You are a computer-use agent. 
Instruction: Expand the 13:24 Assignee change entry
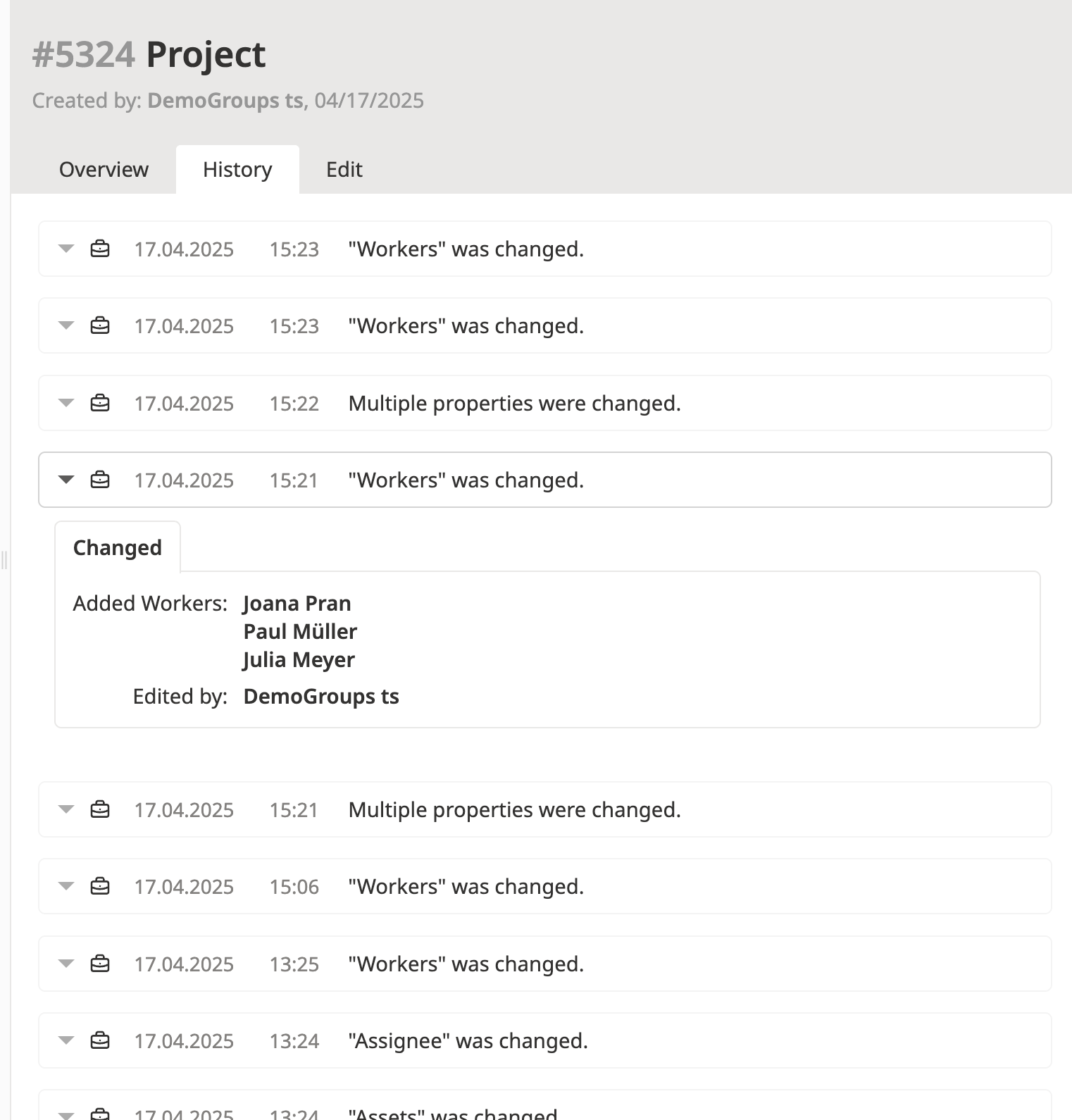[66, 1040]
